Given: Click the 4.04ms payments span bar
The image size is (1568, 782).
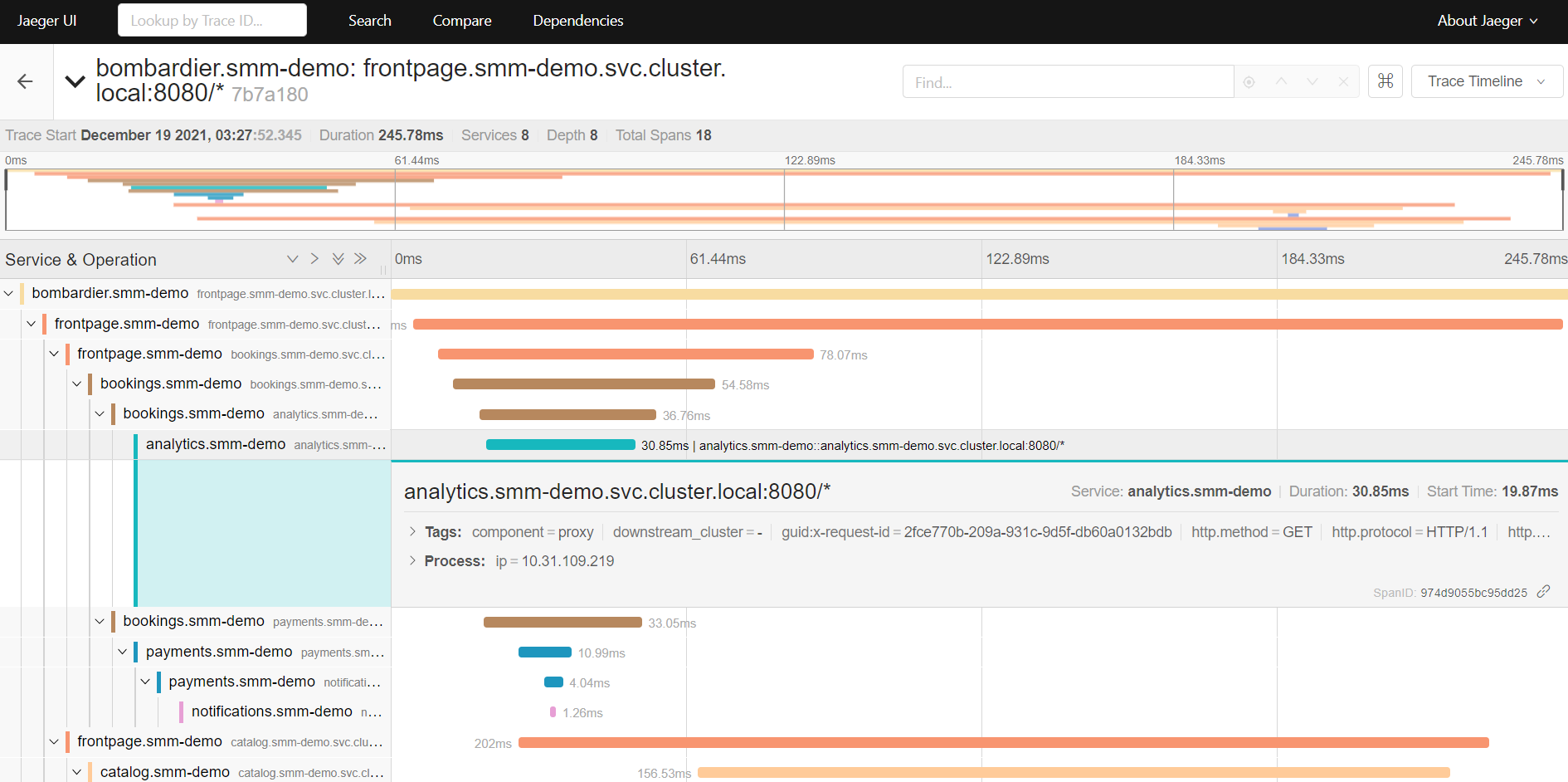Looking at the screenshot, I should 553,682.
